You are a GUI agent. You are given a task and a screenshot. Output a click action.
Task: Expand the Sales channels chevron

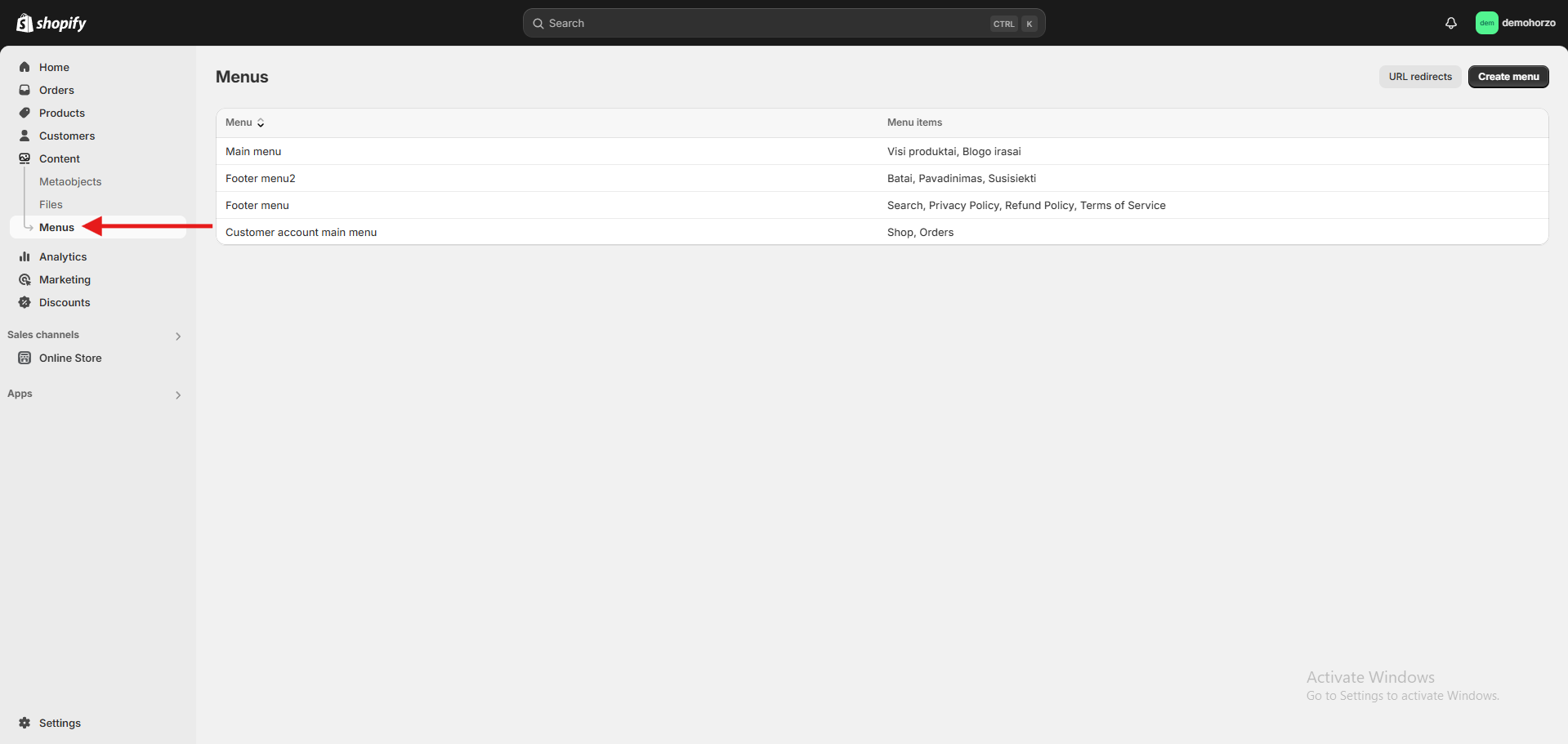[178, 336]
